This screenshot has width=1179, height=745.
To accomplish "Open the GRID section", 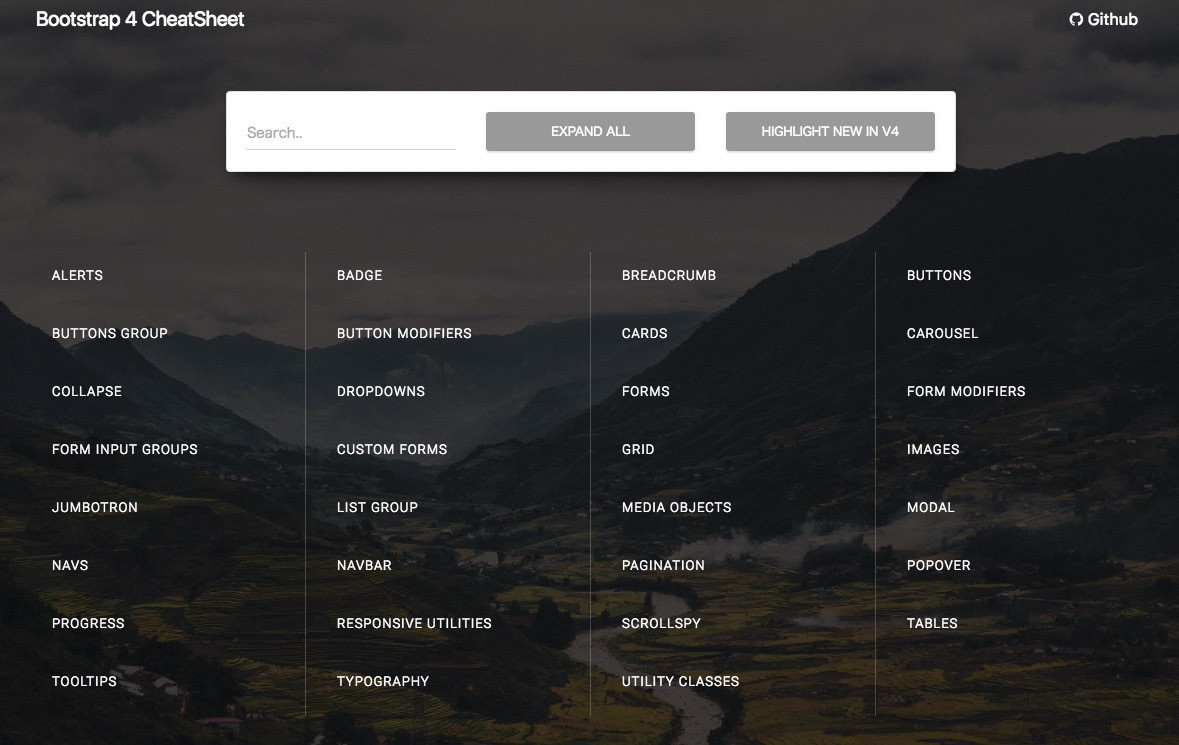I will point(638,449).
